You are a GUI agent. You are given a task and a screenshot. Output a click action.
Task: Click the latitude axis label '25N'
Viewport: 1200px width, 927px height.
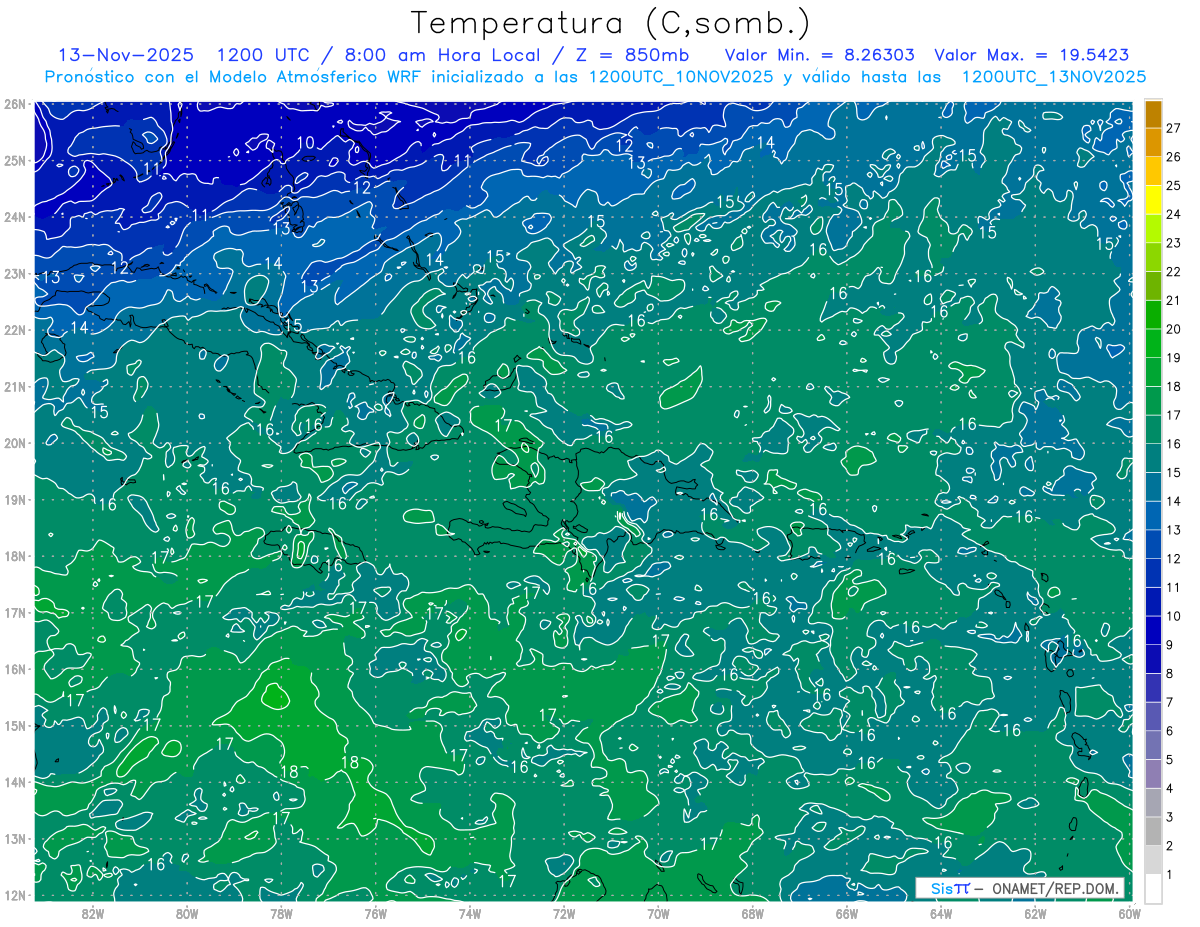14,160
